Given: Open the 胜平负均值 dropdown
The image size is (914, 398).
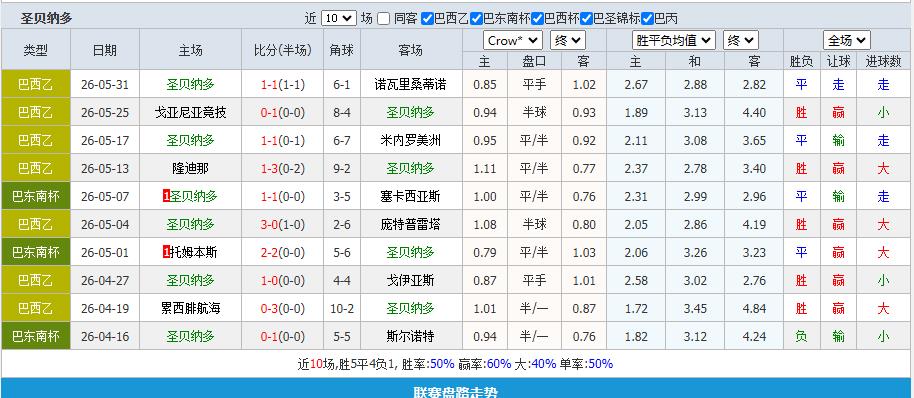Looking at the screenshot, I should click(x=674, y=41).
